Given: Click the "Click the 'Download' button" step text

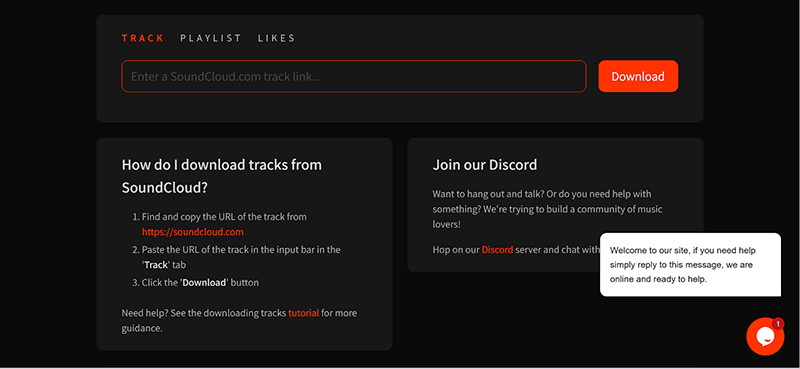Looking at the screenshot, I should [200, 282].
